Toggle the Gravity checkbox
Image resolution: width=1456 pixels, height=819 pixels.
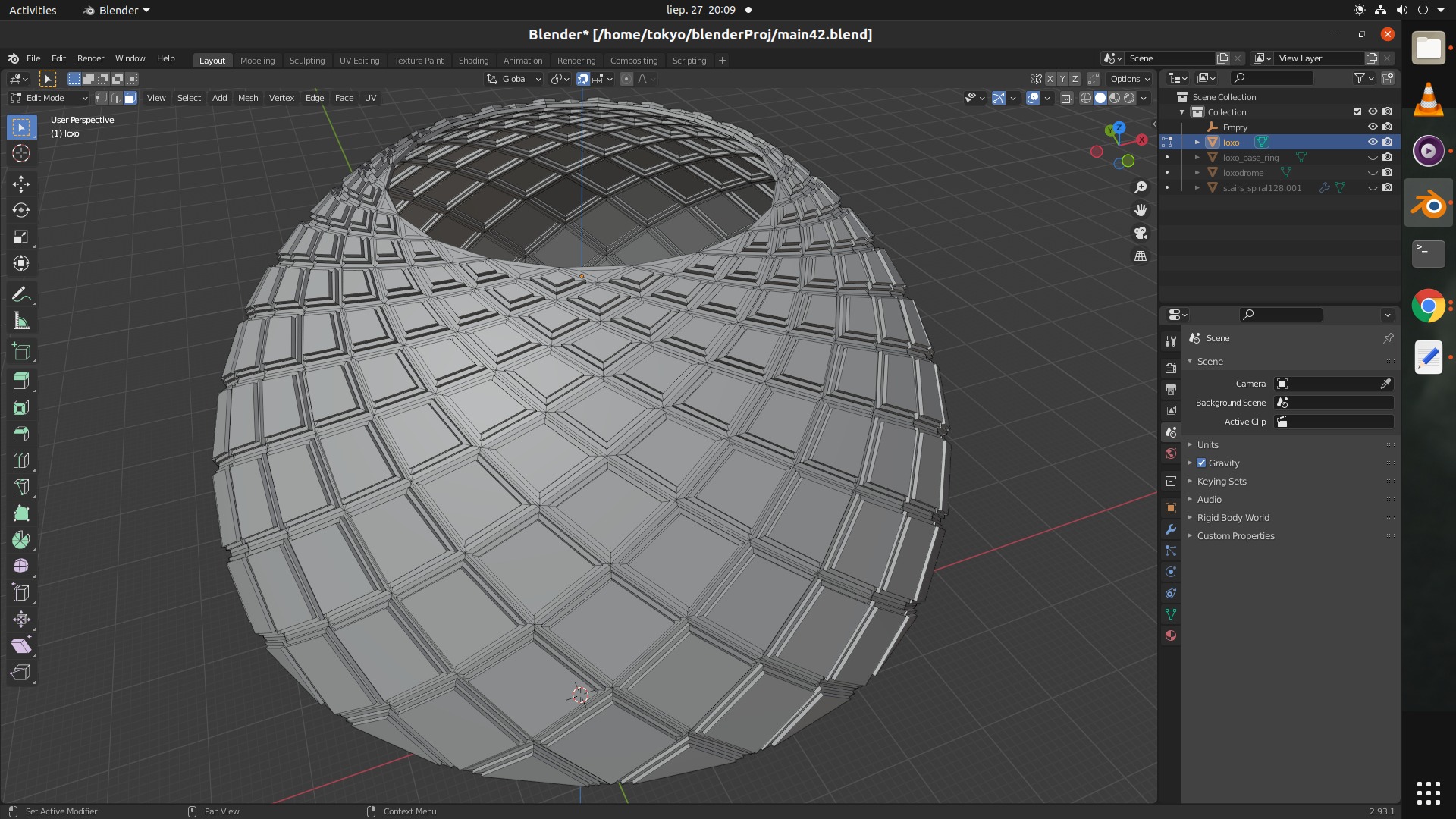(1201, 463)
